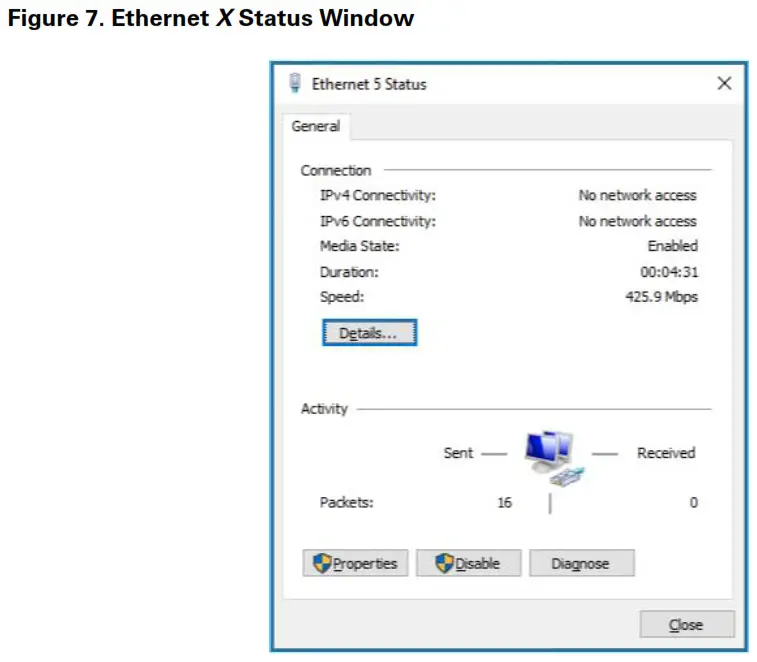Image resolution: width=757 pixels, height=662 pixels.
Task: Click the Close button at the bottom
Action: pyautogui.click(x=687, y=624)
